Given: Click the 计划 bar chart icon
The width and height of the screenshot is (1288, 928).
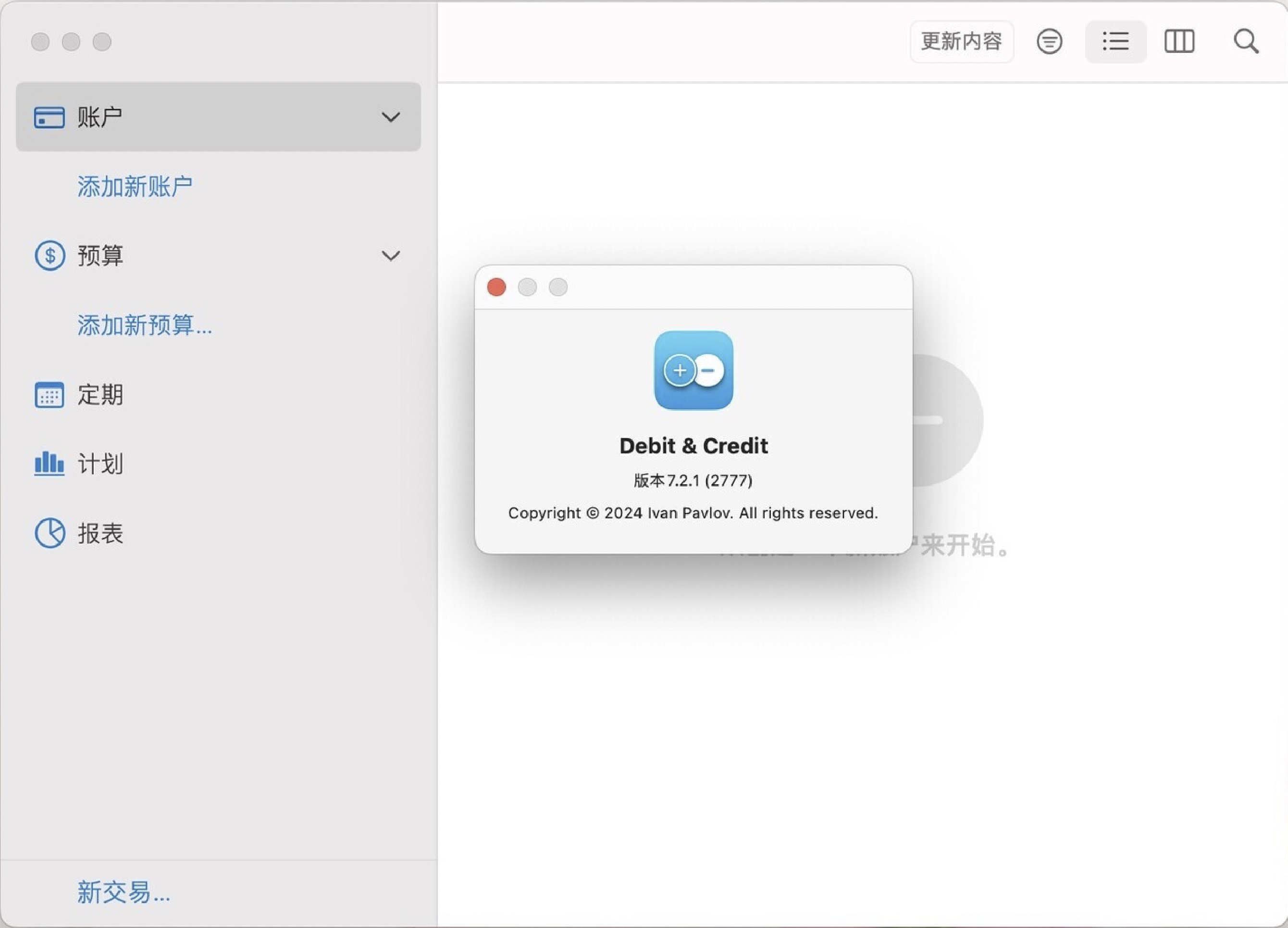Looking at the screenshot, I should pos(50,463).
